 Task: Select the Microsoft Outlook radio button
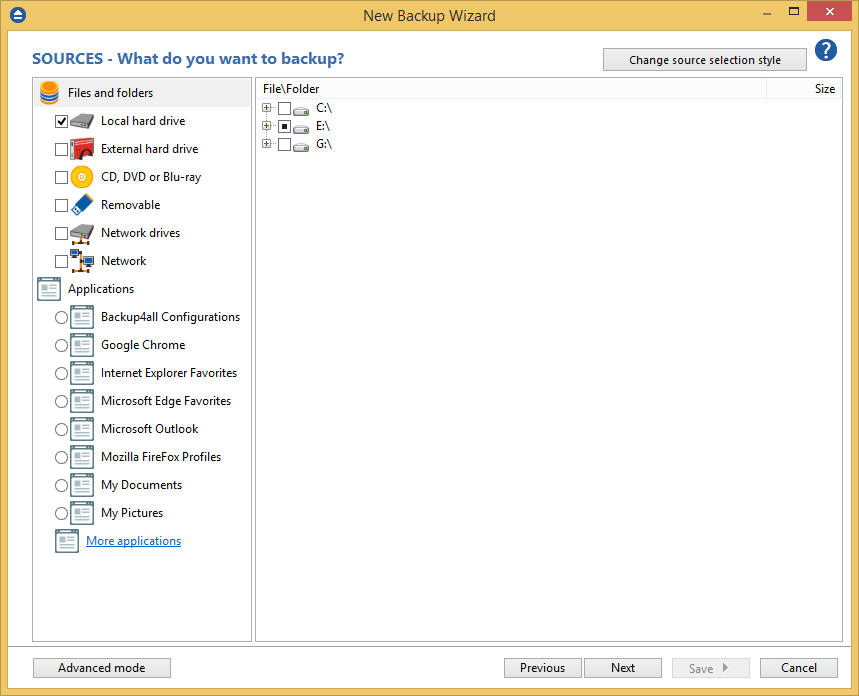[61, 429]
